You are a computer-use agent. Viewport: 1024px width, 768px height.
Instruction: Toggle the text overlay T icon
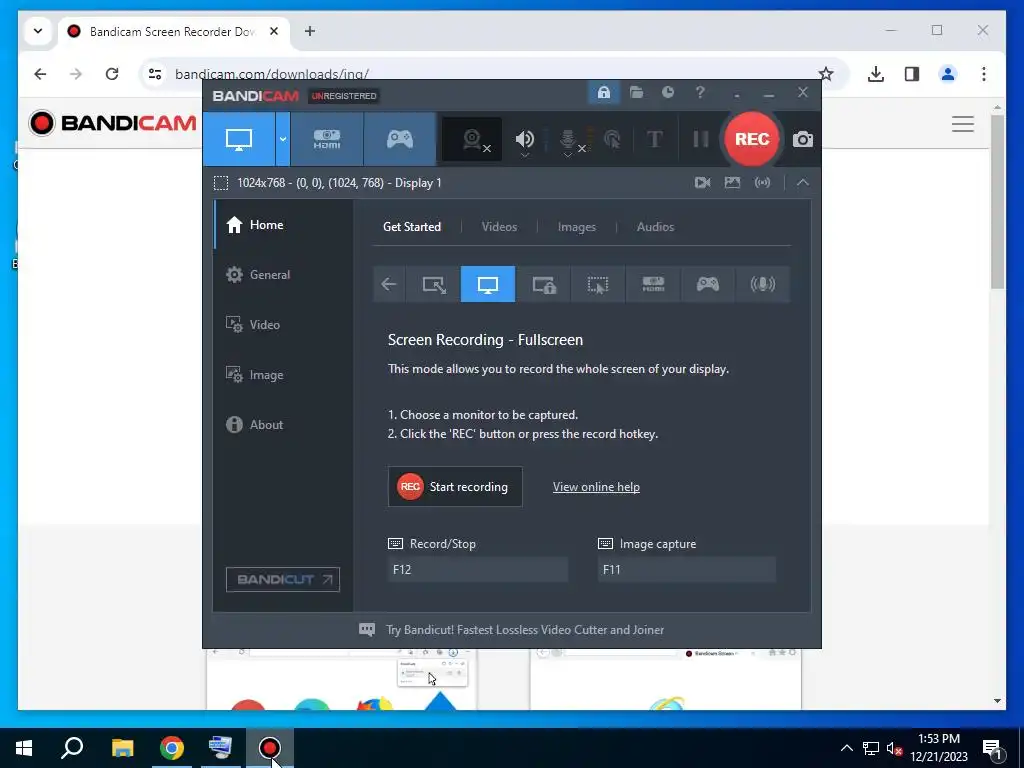[x=654, y=139]
